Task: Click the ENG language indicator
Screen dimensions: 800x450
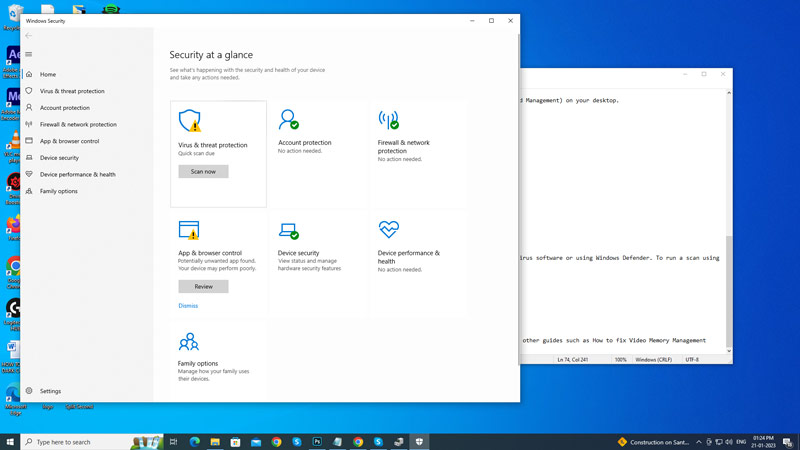Action: point(741,442)
